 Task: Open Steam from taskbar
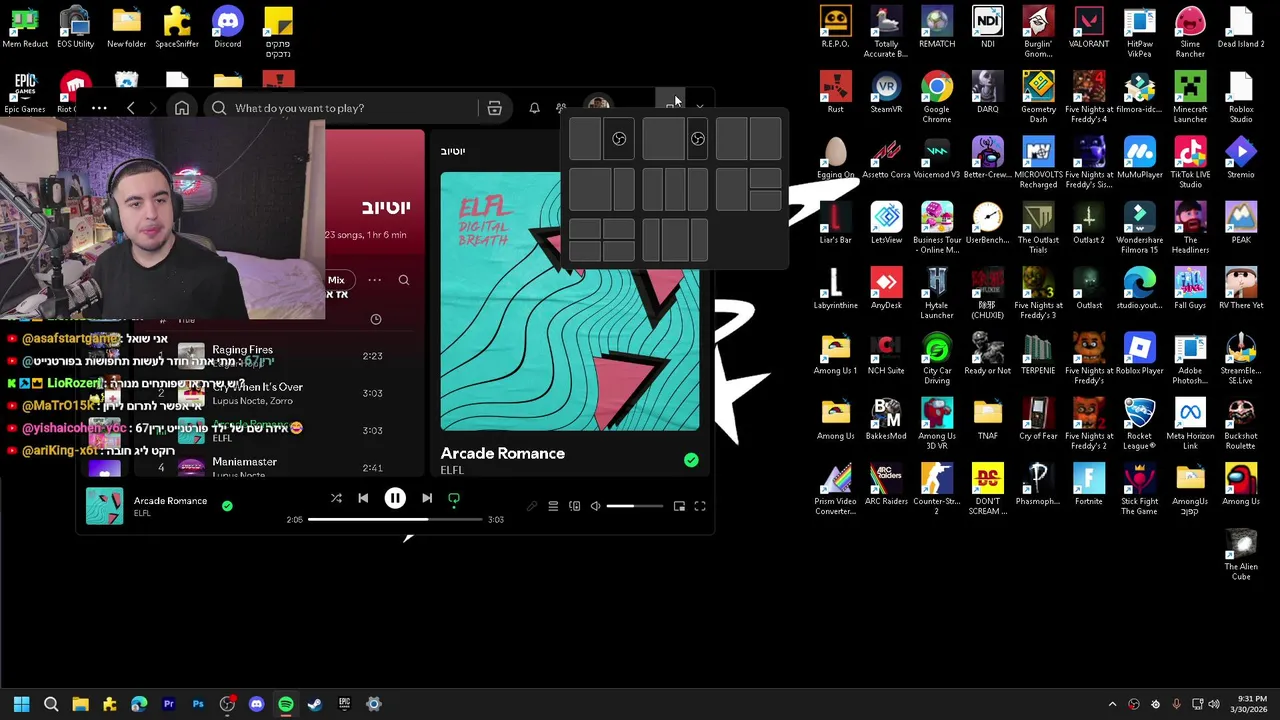point(315,704)
